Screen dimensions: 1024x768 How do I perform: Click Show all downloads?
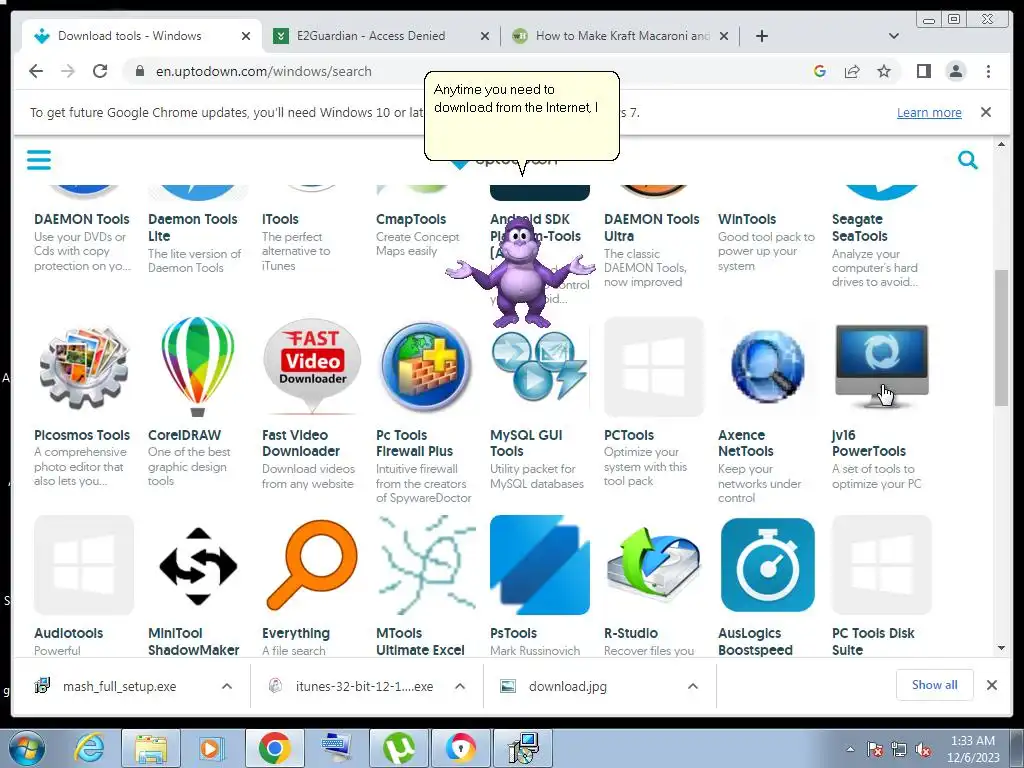click(x=935, y=684)
